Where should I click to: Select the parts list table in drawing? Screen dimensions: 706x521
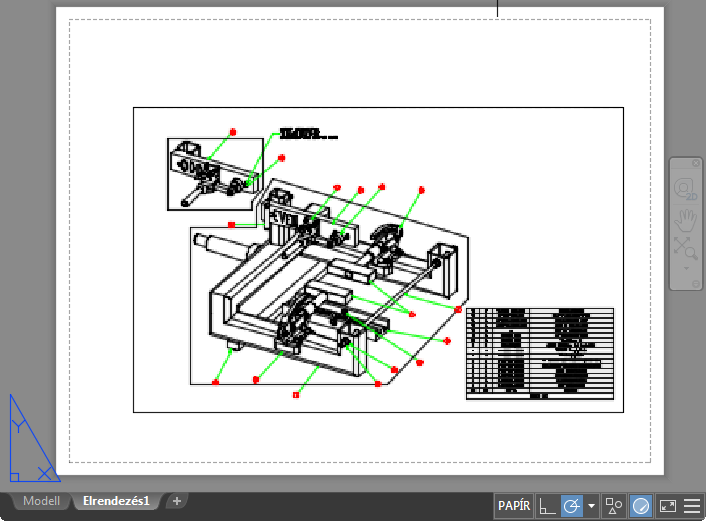pos(540,353)
